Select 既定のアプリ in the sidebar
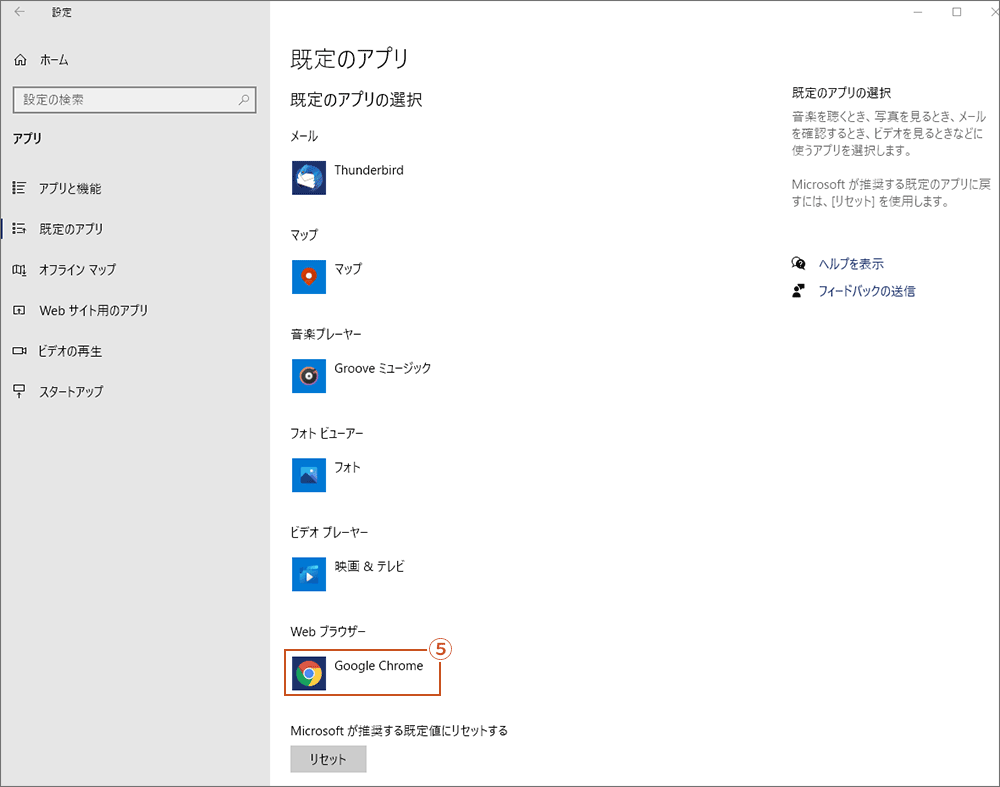 coord(71,229)
